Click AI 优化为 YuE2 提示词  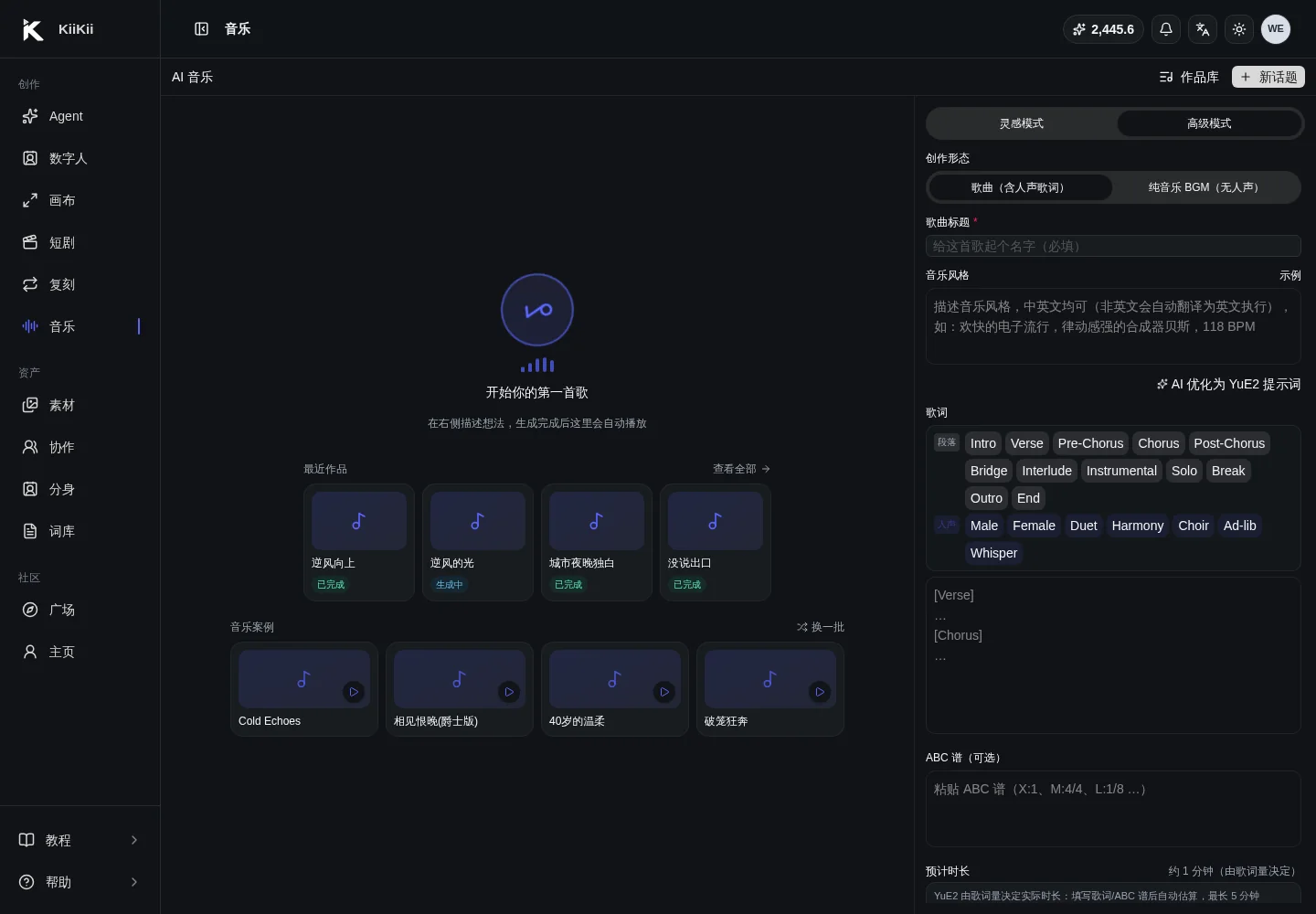(1228, 385)
